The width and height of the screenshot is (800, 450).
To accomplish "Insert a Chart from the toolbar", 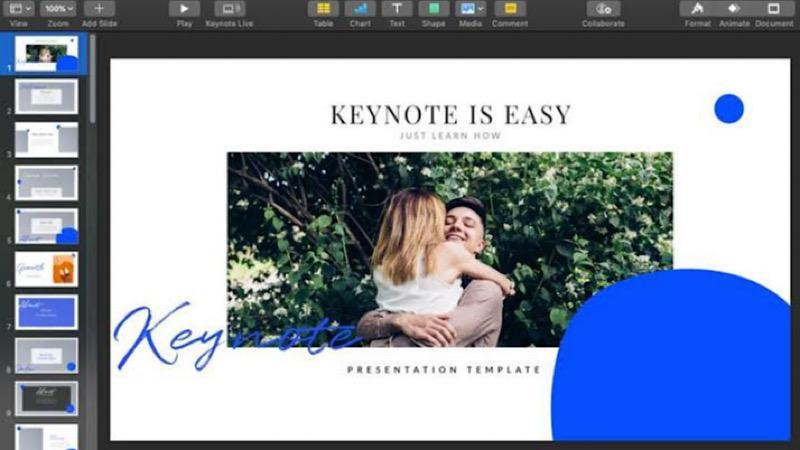I will [x=360, y=9].
